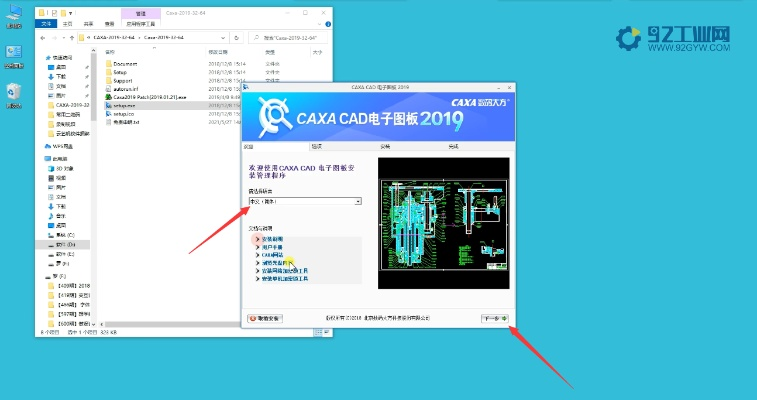
Task: Click the Explorer forward arrow
Action: coord(54,38)
